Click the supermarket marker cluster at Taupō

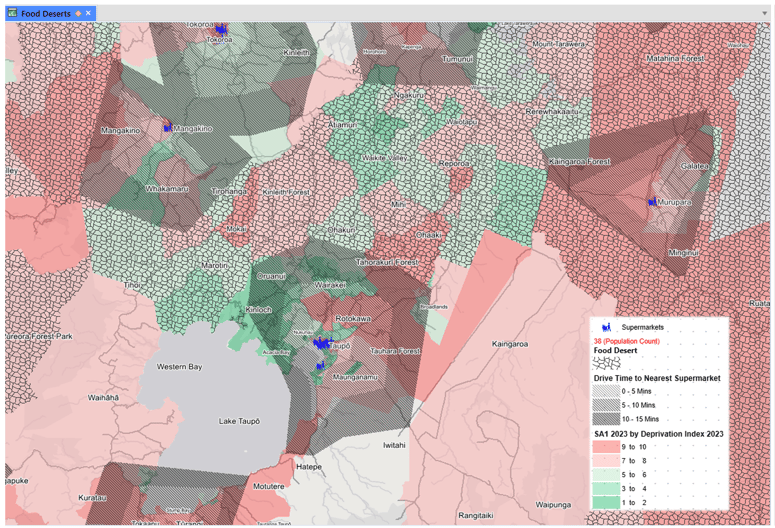click(323, 342)
